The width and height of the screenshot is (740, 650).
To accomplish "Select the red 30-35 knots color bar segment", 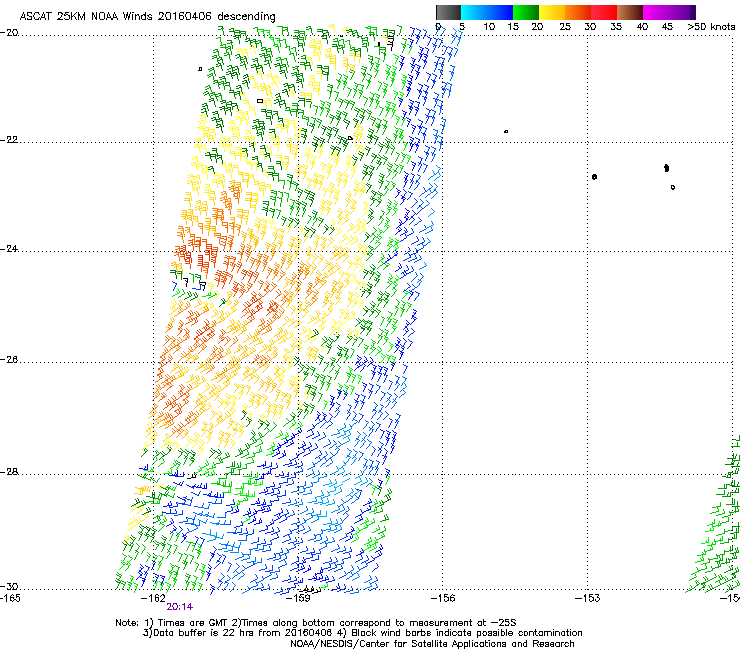I will pos(604,12).
